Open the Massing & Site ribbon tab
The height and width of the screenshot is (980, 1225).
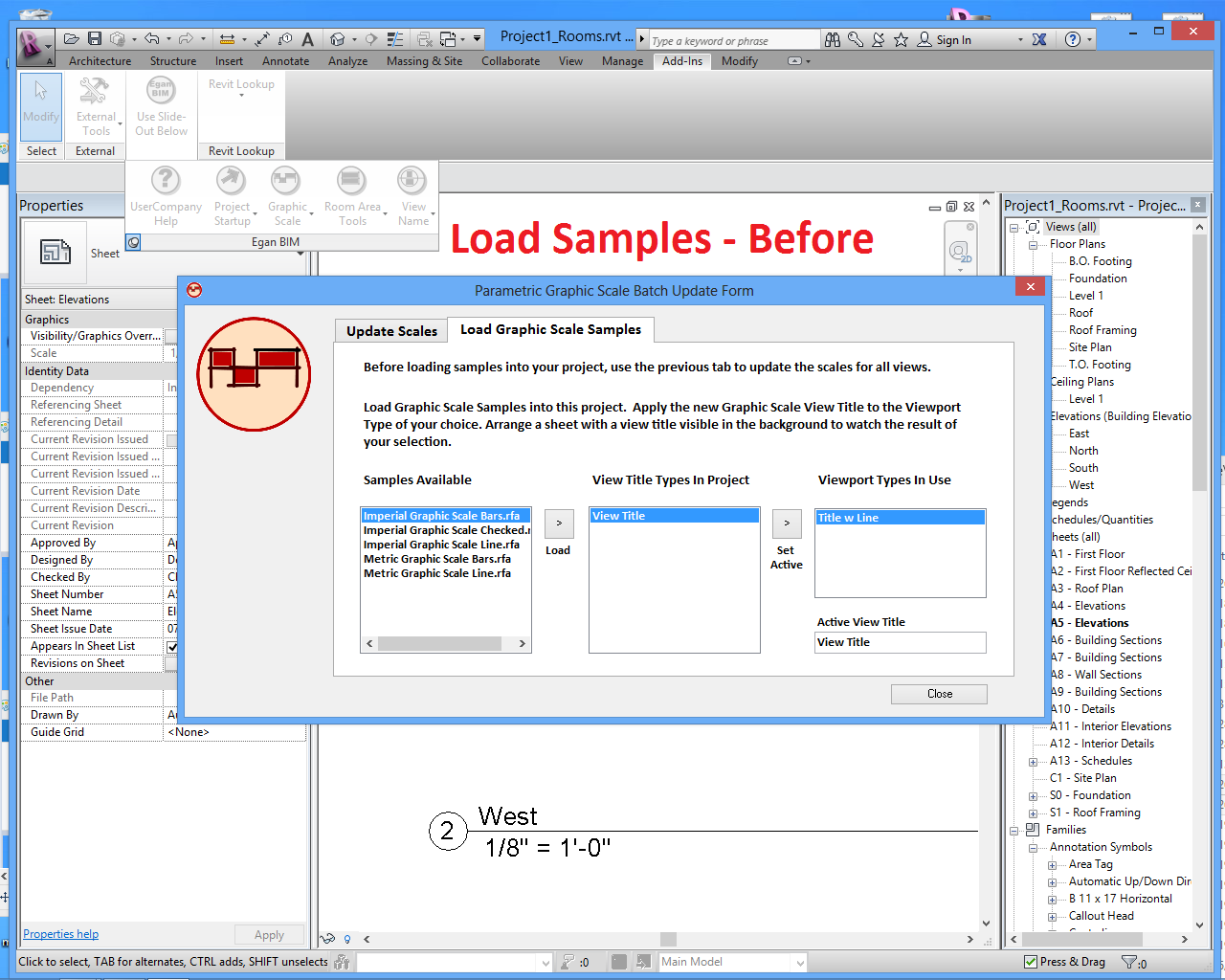(x=424, y=61)
